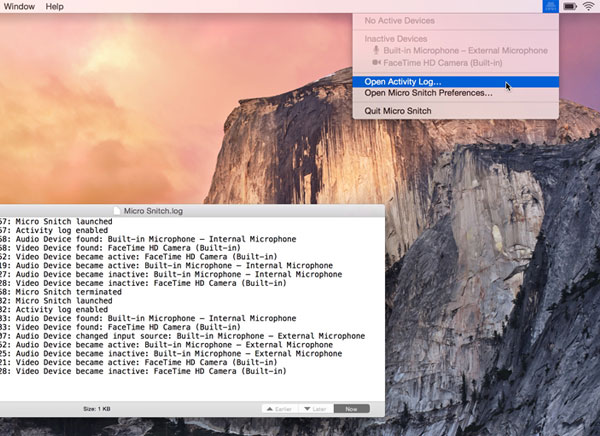Choose Open Activity Log…
Viewport: 600px width, 436px height.
pyautogui.click(x=455, y=82)
